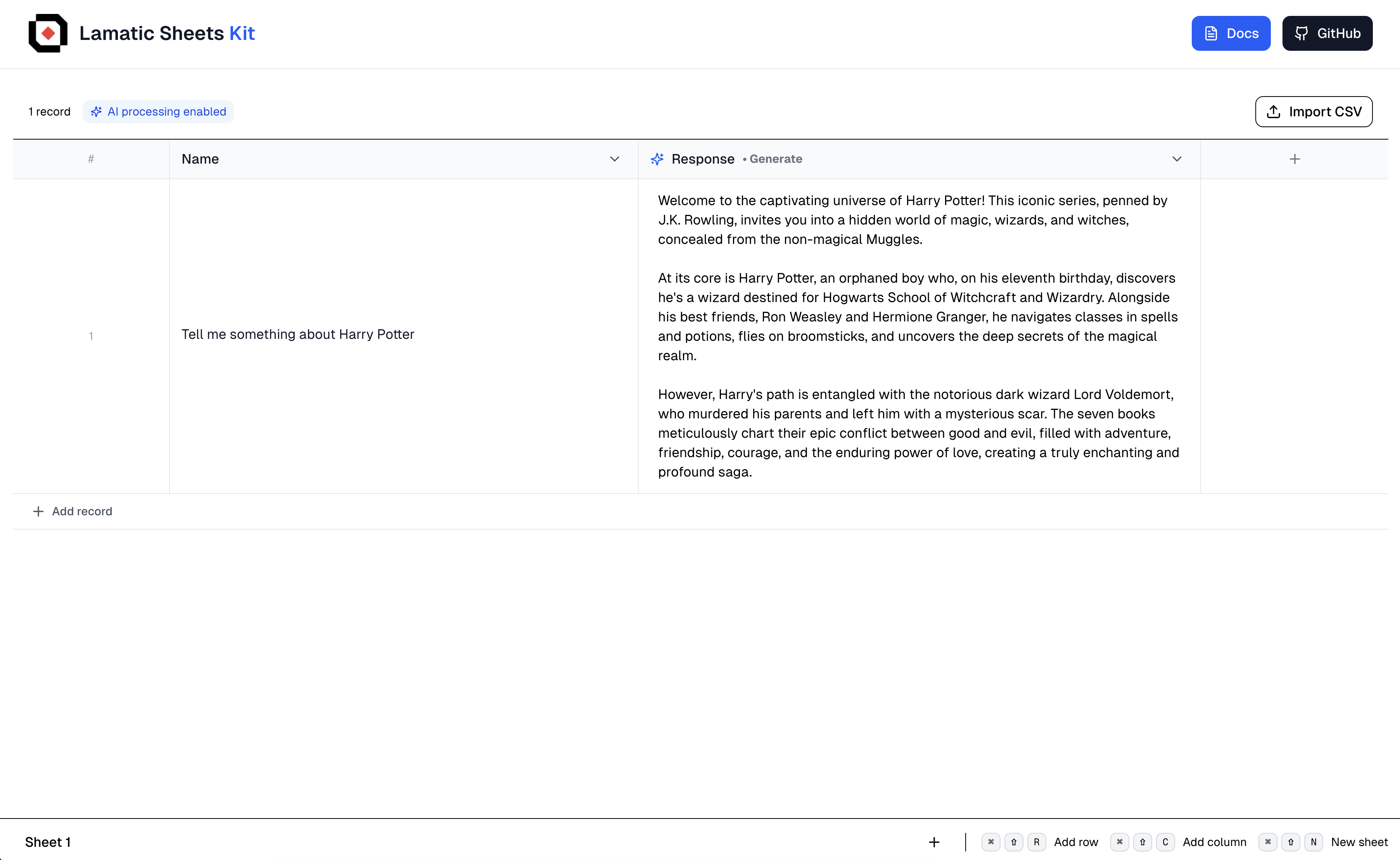Click the Docs document icon
This screenshot has height=860, width=1400.
[x=1211, y=34]
